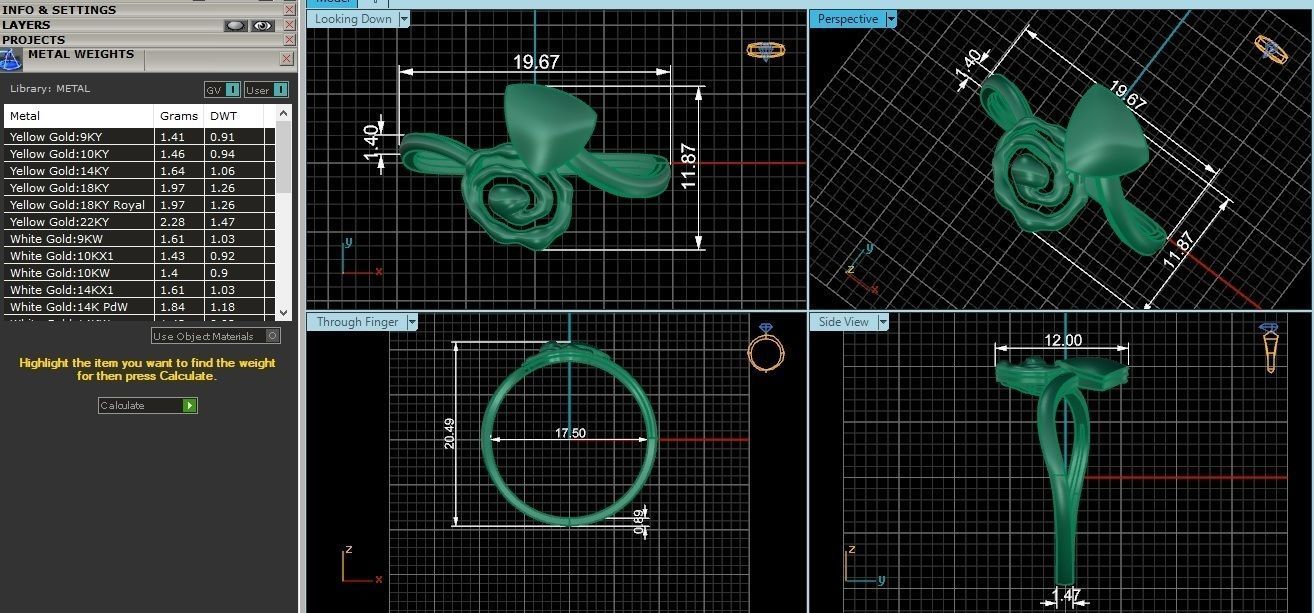Image resolution: width=1314 pixels, height=613 pixels.
Task: Click the 1.47 shank width dimension
Action: pos(1067,596)
